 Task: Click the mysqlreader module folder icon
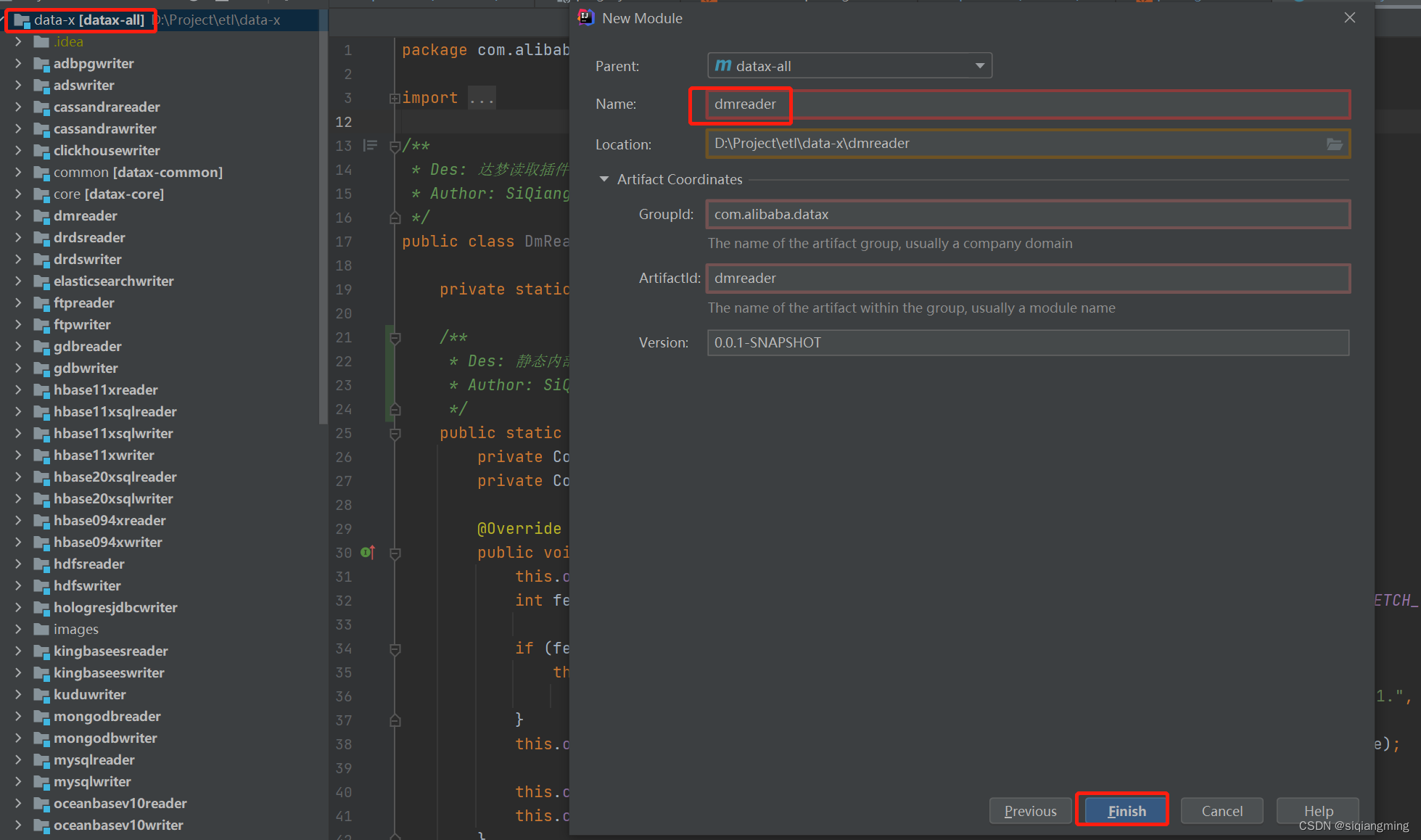point(41,760)
